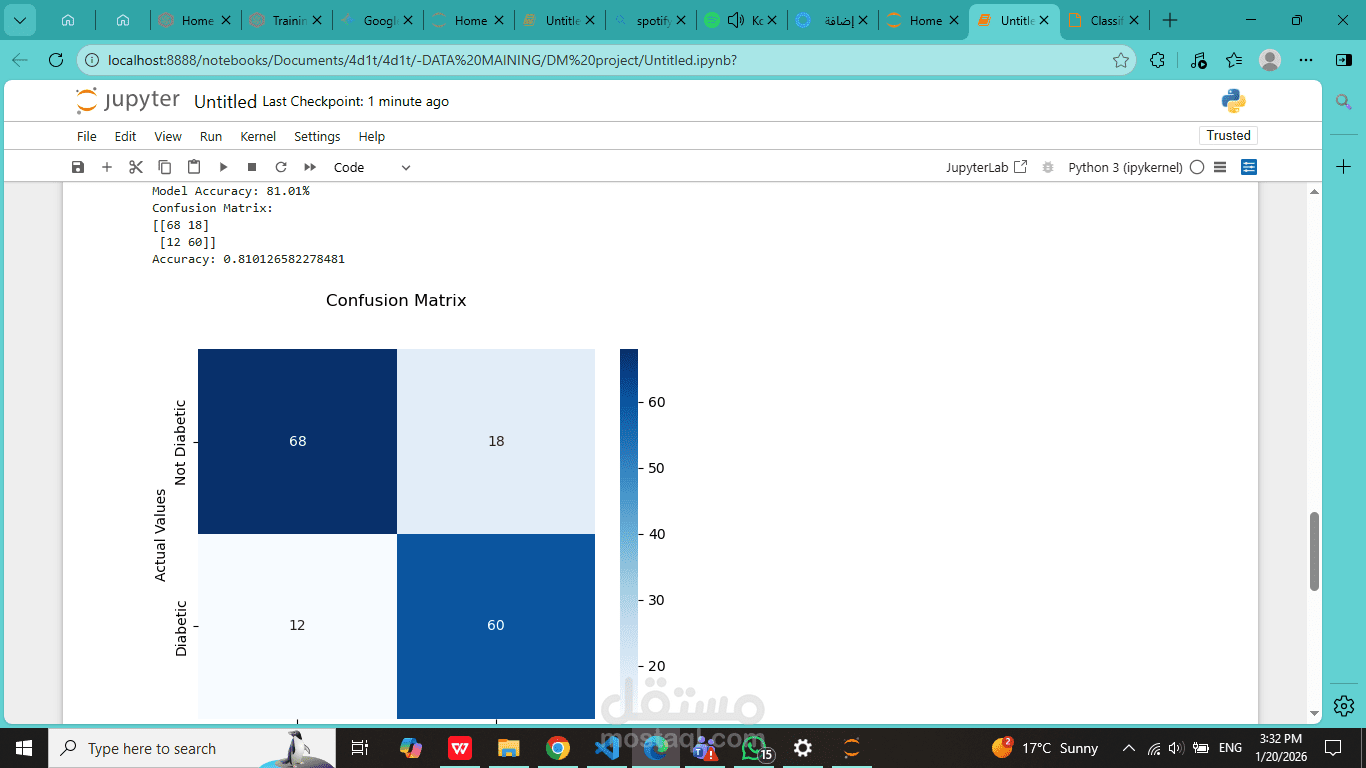Open the hamburger menu next to kernel status
This screenshot has width=1366, height=768.
tap(1220, 167)
